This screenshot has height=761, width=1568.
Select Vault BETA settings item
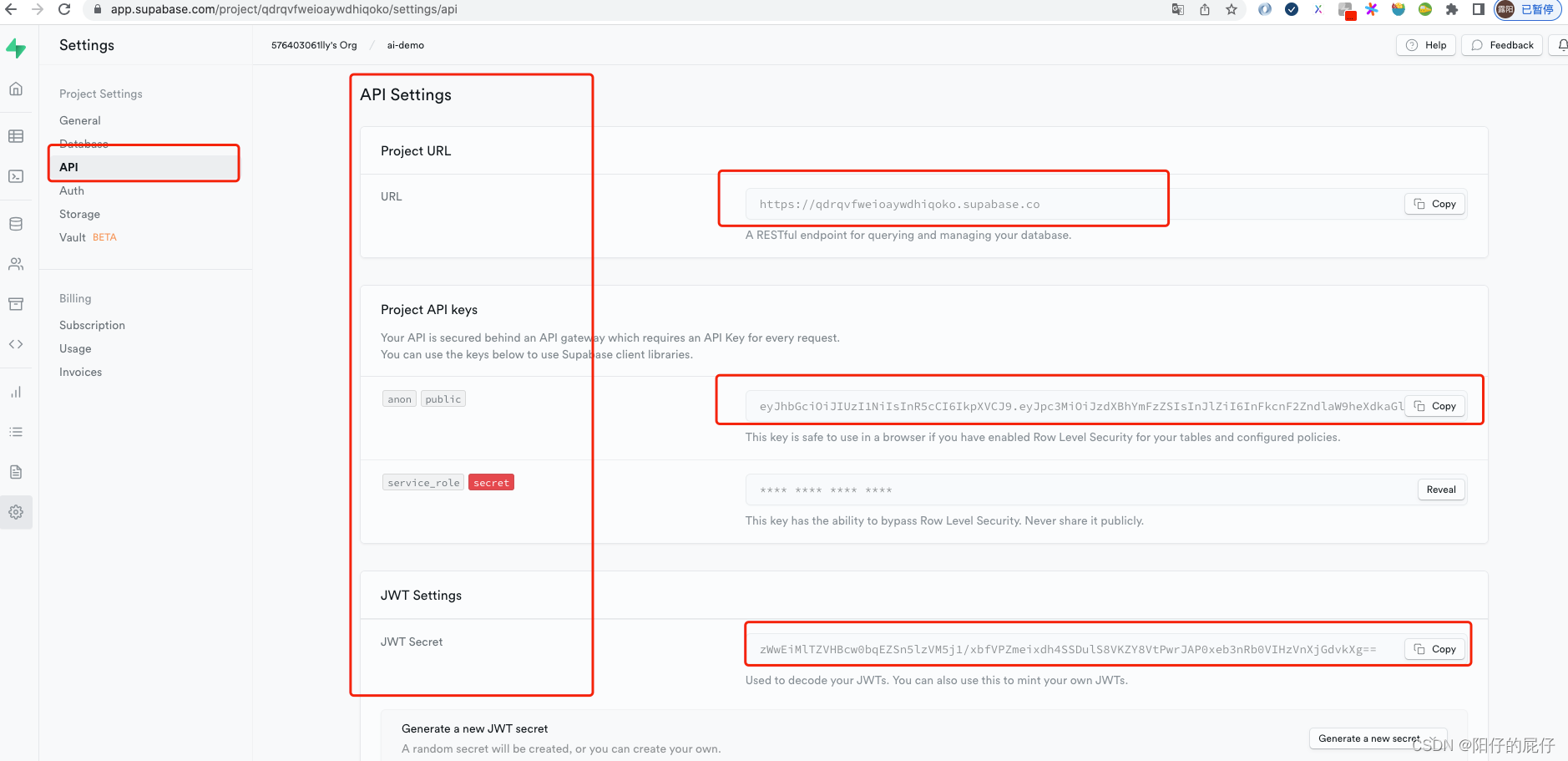[88, 237]
